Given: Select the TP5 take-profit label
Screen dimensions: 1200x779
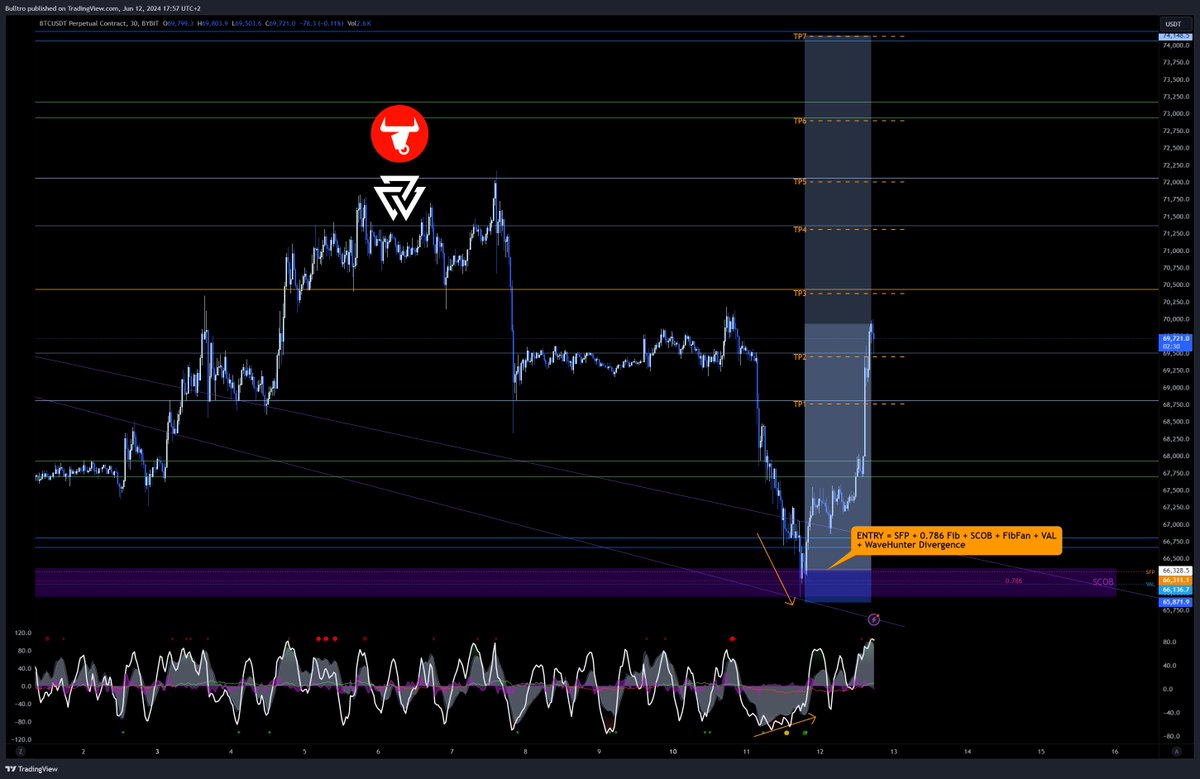Looking at the screenshot, I should [800, 182].
